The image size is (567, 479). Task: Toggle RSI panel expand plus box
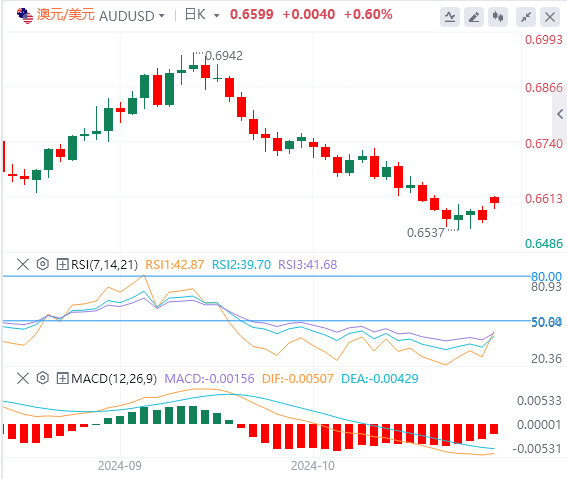coord(62,264)
